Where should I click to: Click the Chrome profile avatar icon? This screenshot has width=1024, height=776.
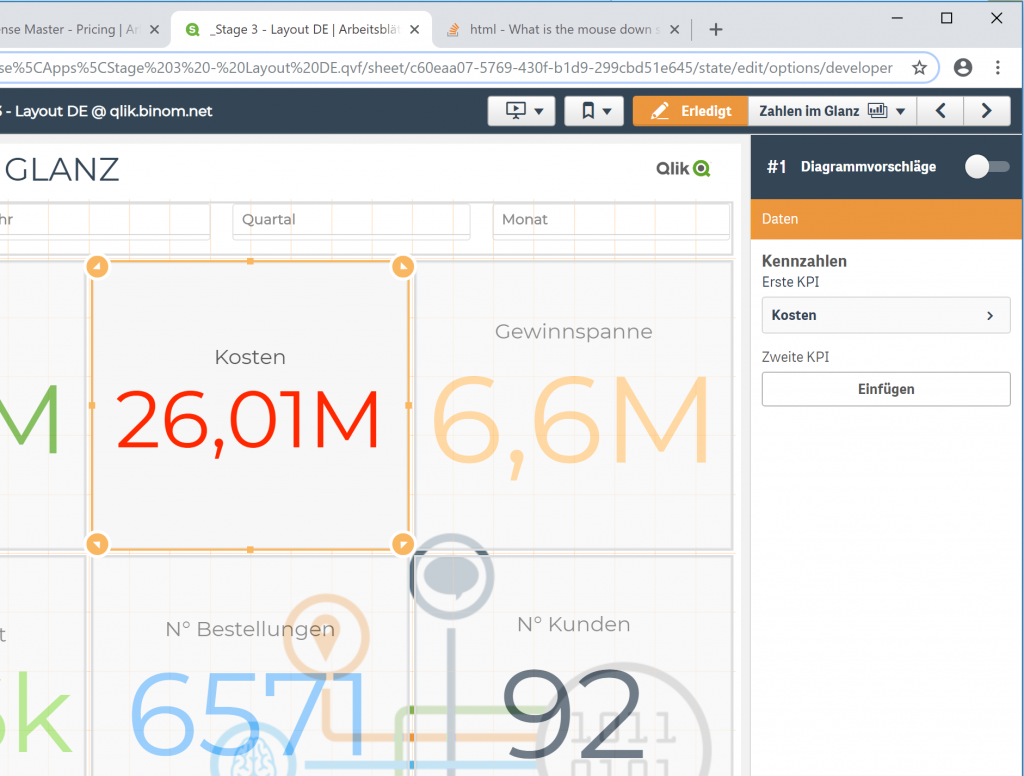click(962, 67)
